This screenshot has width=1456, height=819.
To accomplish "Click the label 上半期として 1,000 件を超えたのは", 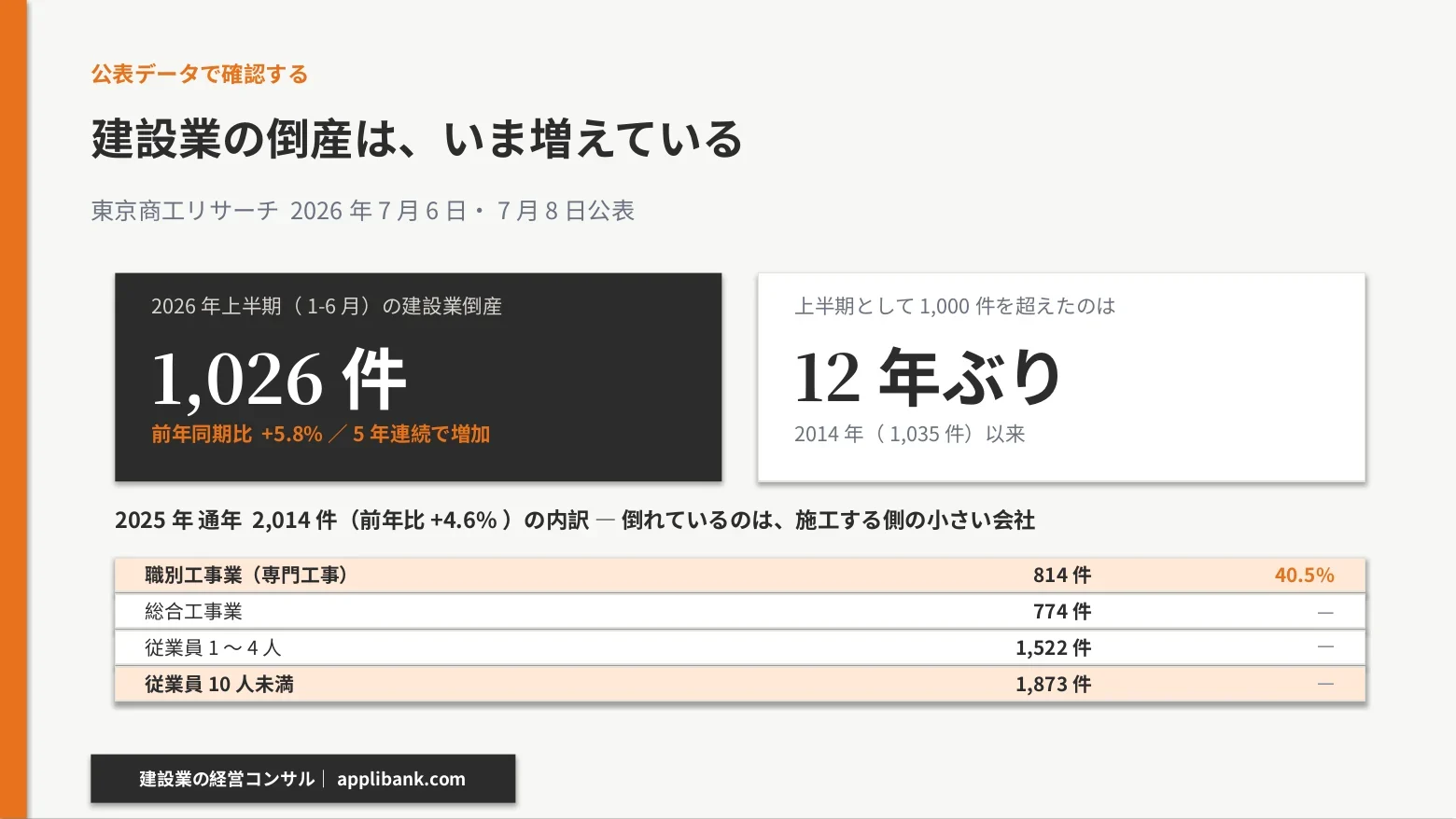I will point(955,306).
